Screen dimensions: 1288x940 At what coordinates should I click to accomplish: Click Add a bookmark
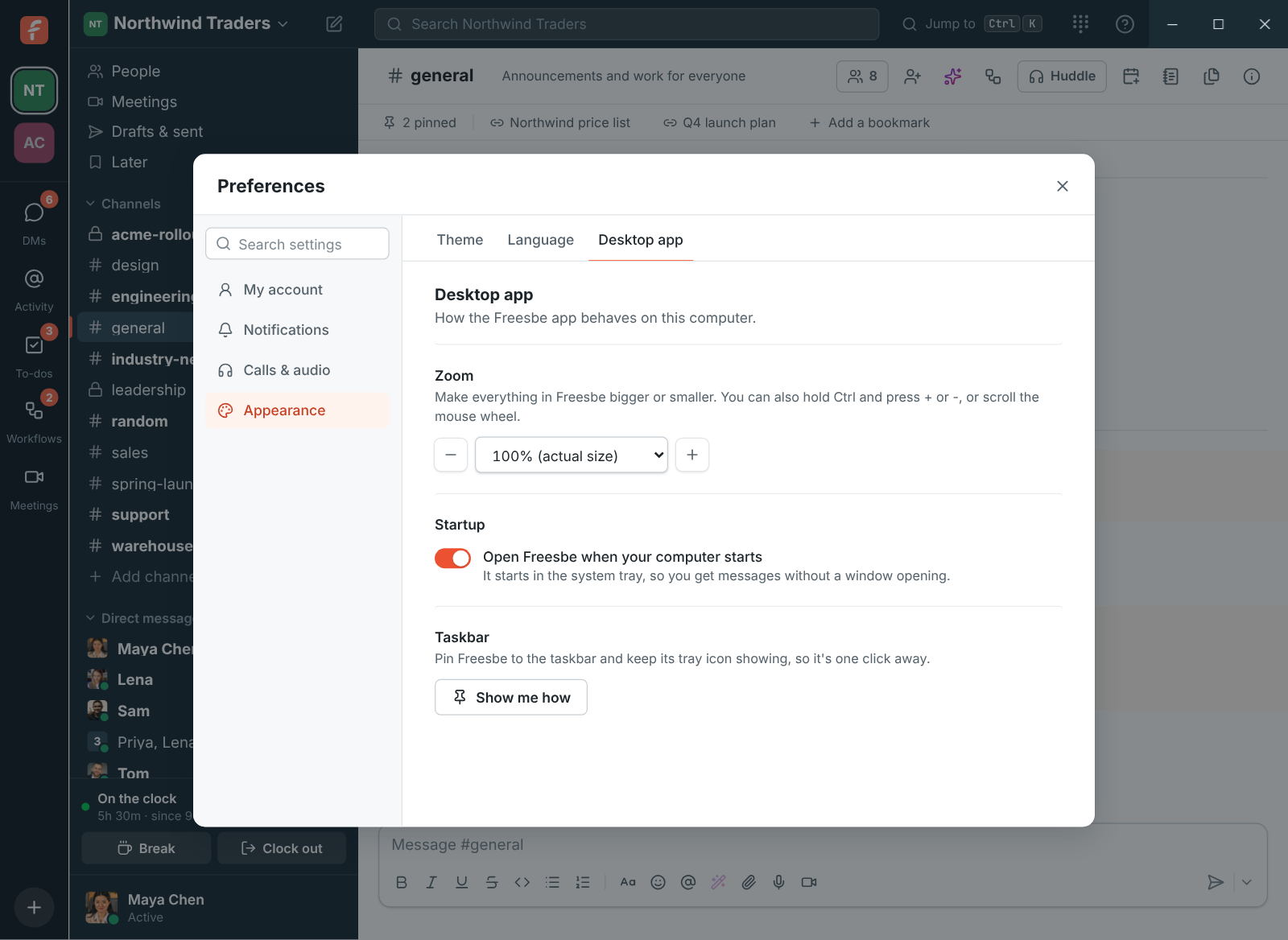[x=869, y=122]
